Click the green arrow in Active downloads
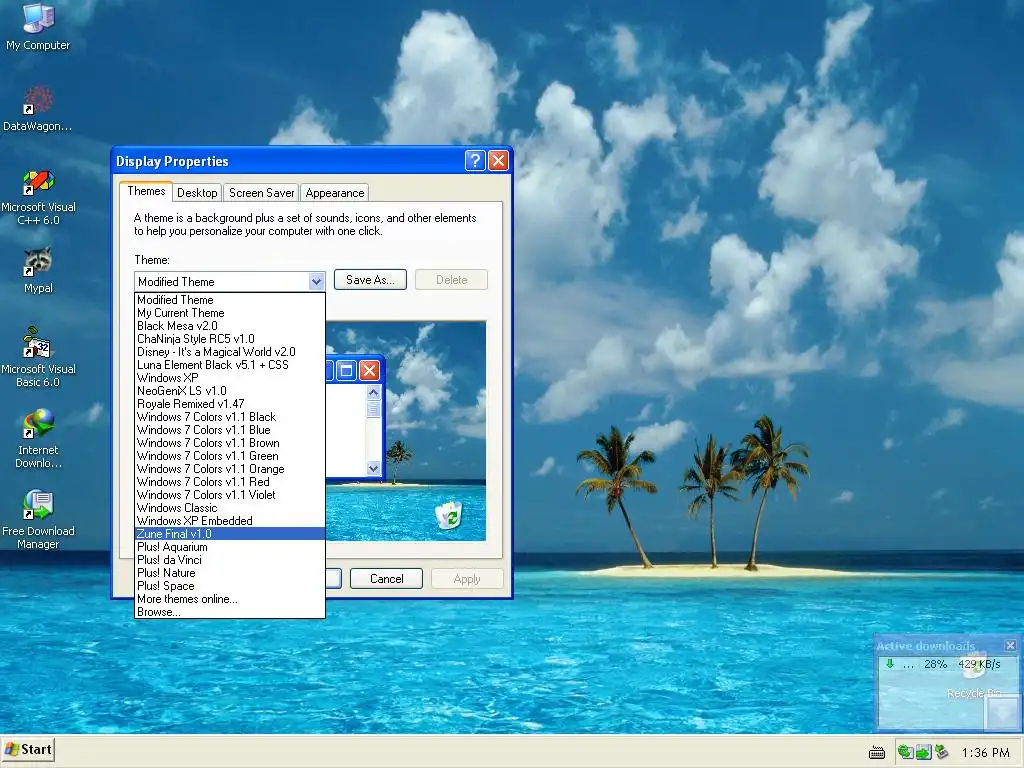Screen dimensions: 1024x768 pyautogui.click(x=889, y=664)
